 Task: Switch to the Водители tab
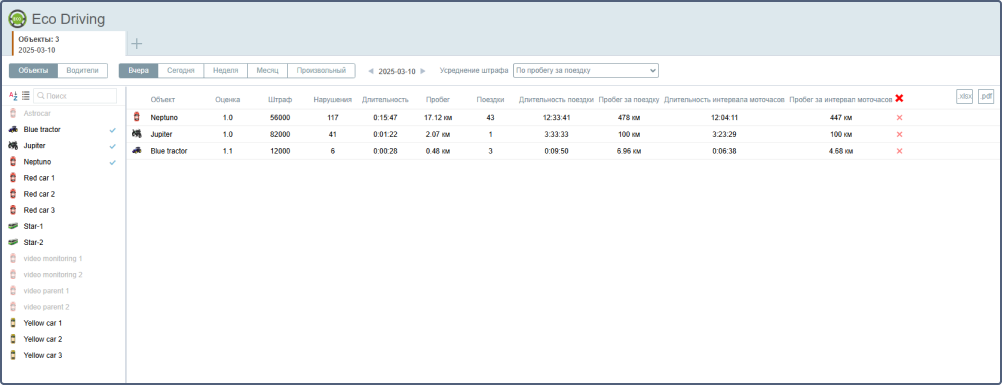[82, 70]
